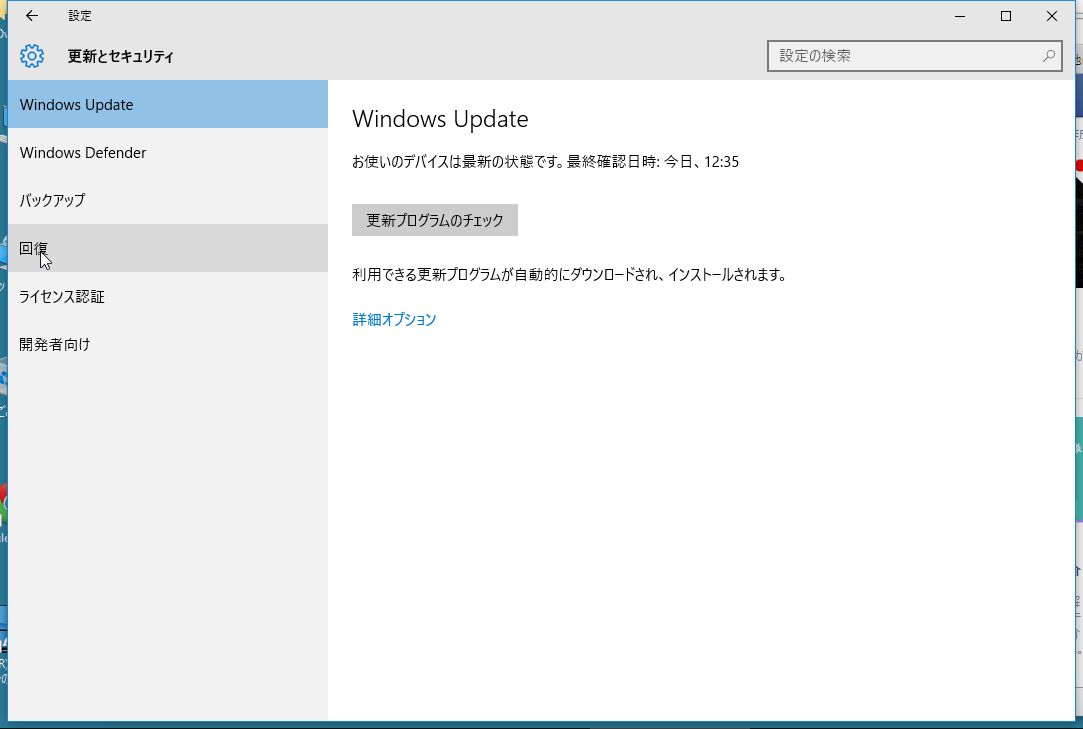The width and height of the screenshot is (1083, 729).
Task: Click the Windows Update page title
Action: [440, 119]
